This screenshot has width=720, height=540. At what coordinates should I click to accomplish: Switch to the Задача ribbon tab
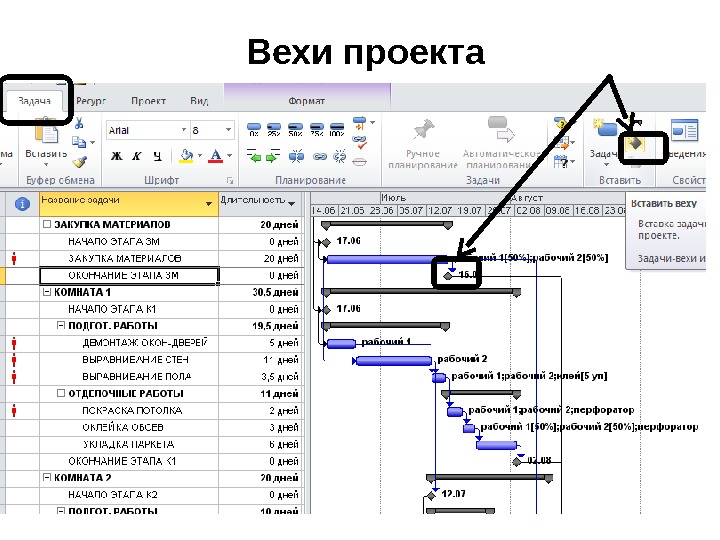click(x=34, y=101)
